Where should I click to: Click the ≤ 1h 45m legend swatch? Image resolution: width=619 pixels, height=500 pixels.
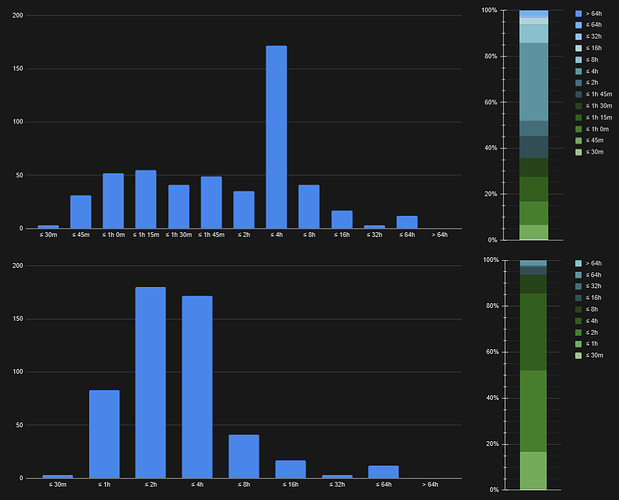(x=579, y=94)
